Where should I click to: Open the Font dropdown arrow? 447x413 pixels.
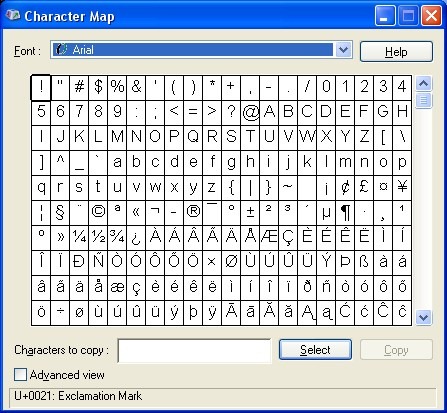(x=343, y=50)
